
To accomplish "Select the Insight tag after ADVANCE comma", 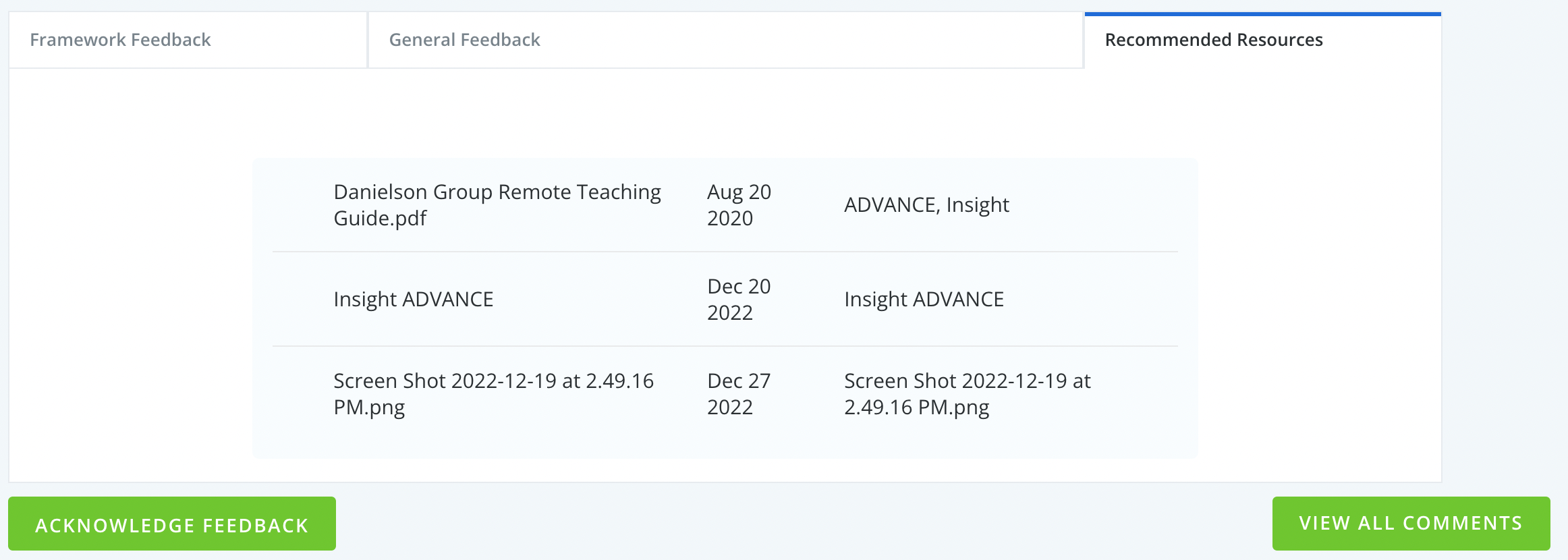I will 978,205.
